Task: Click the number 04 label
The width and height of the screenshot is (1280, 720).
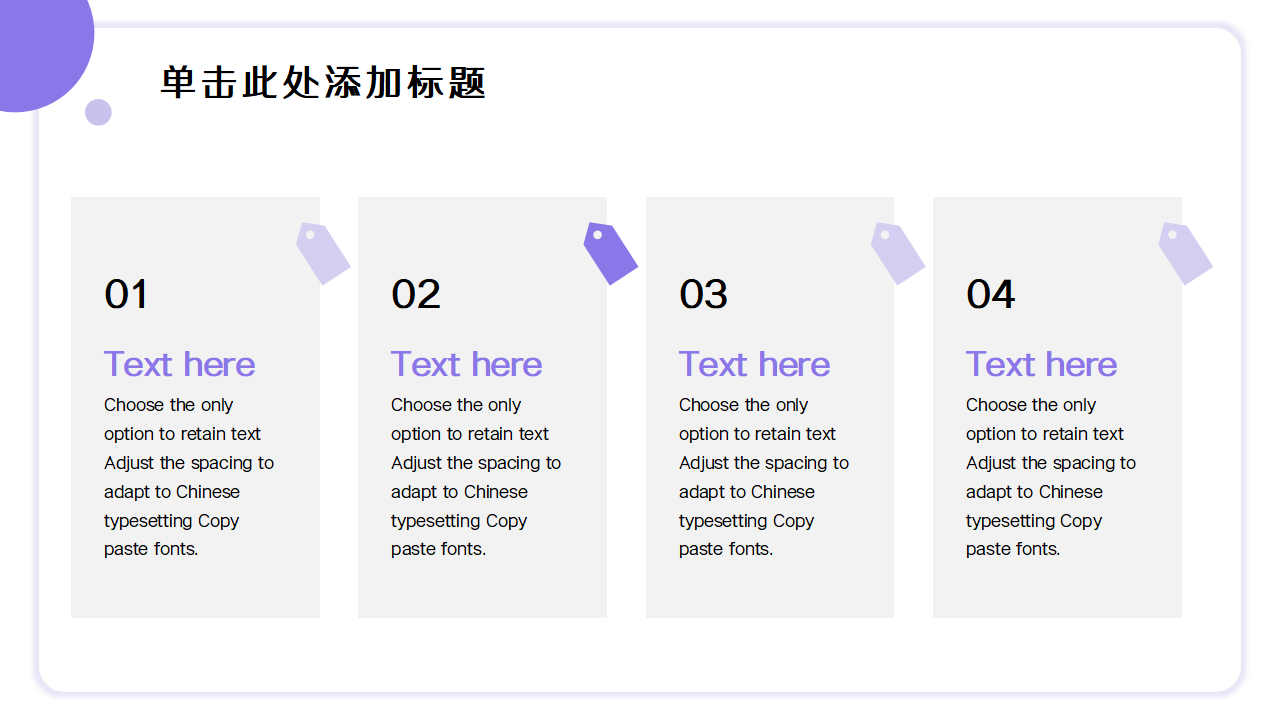Action: tap(990, 295)
